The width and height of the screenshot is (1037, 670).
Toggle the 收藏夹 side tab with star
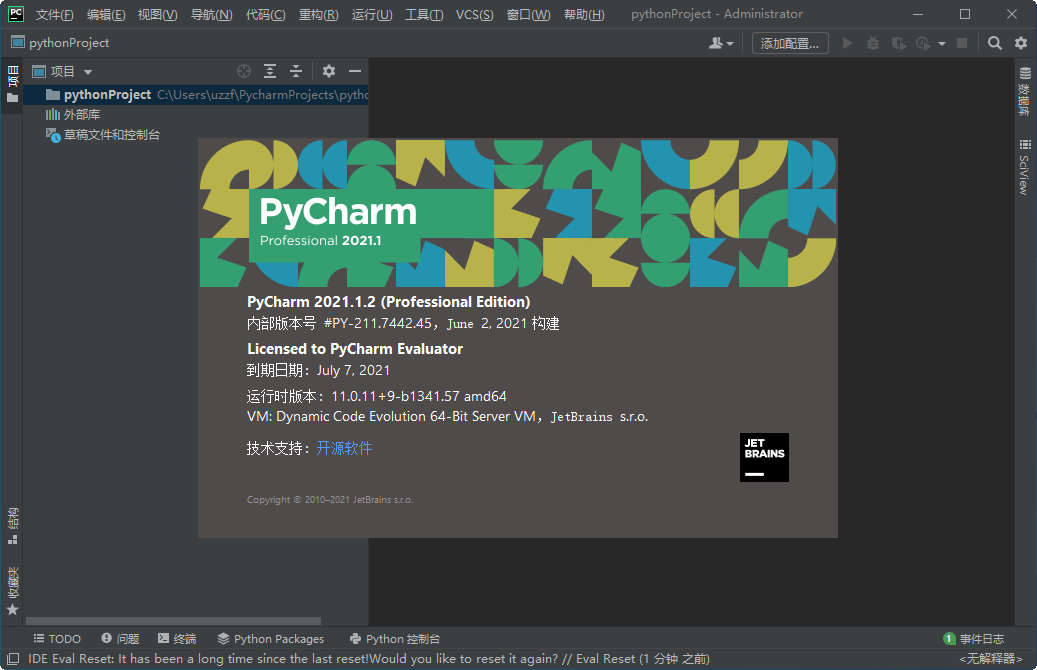13,591
